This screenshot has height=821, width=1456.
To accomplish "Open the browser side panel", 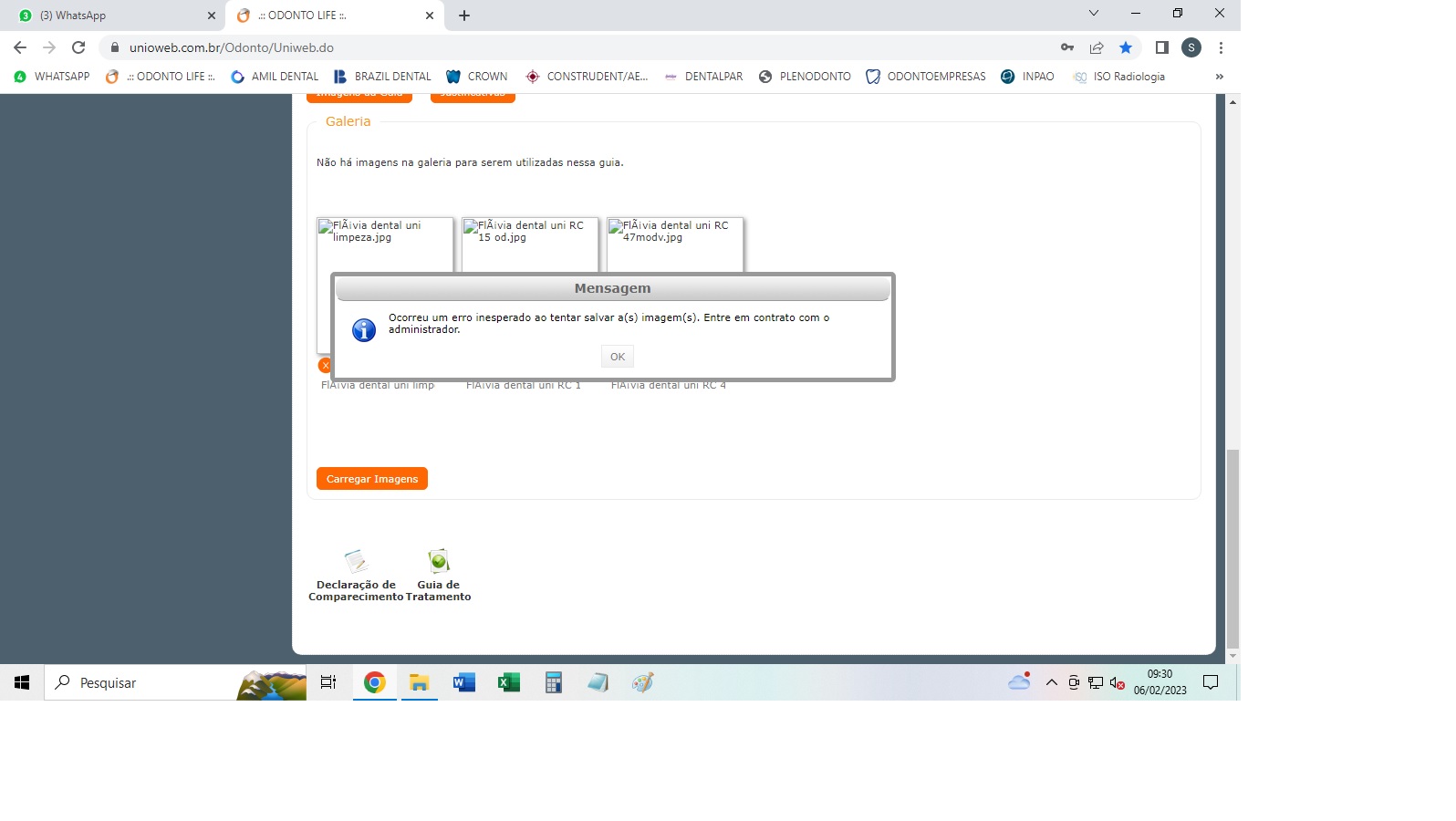I will click(1162, 47).
